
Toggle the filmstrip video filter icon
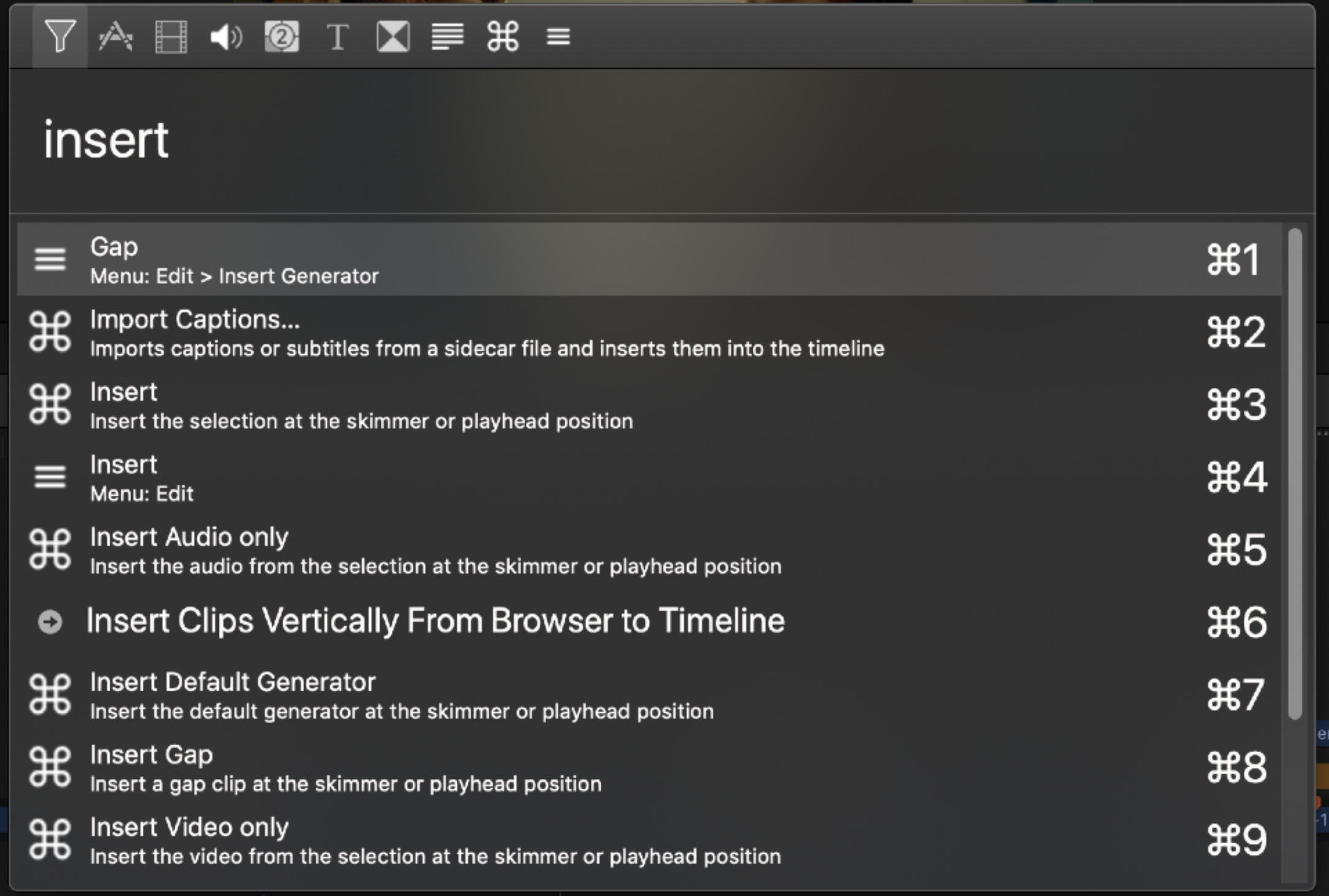coord(171,37)
